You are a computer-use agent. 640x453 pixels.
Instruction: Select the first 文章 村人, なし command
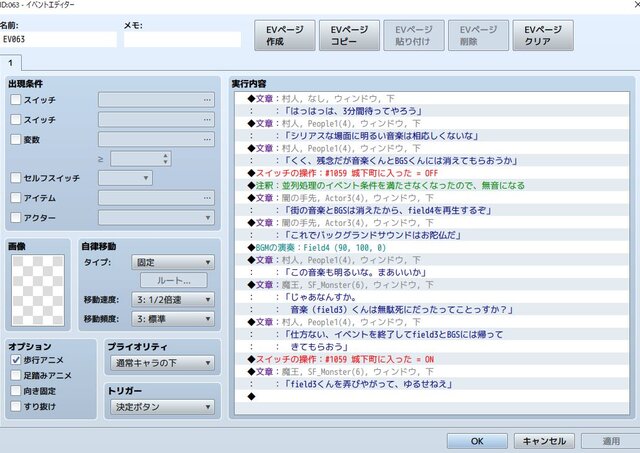pyautogui.click(x=432, y=98)
